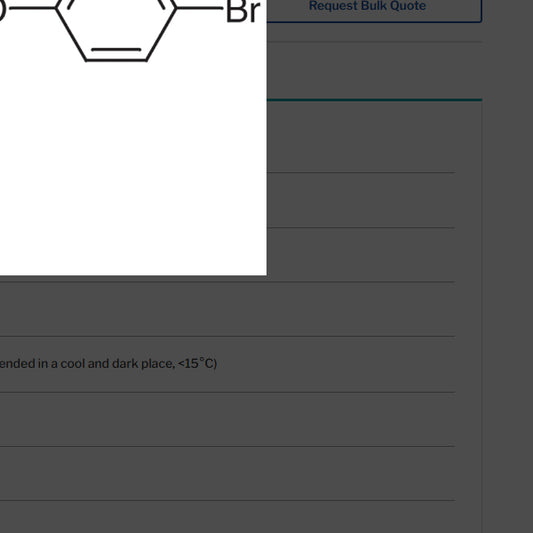Click the right ring vertex beside Br bond

tap(176, 7)
